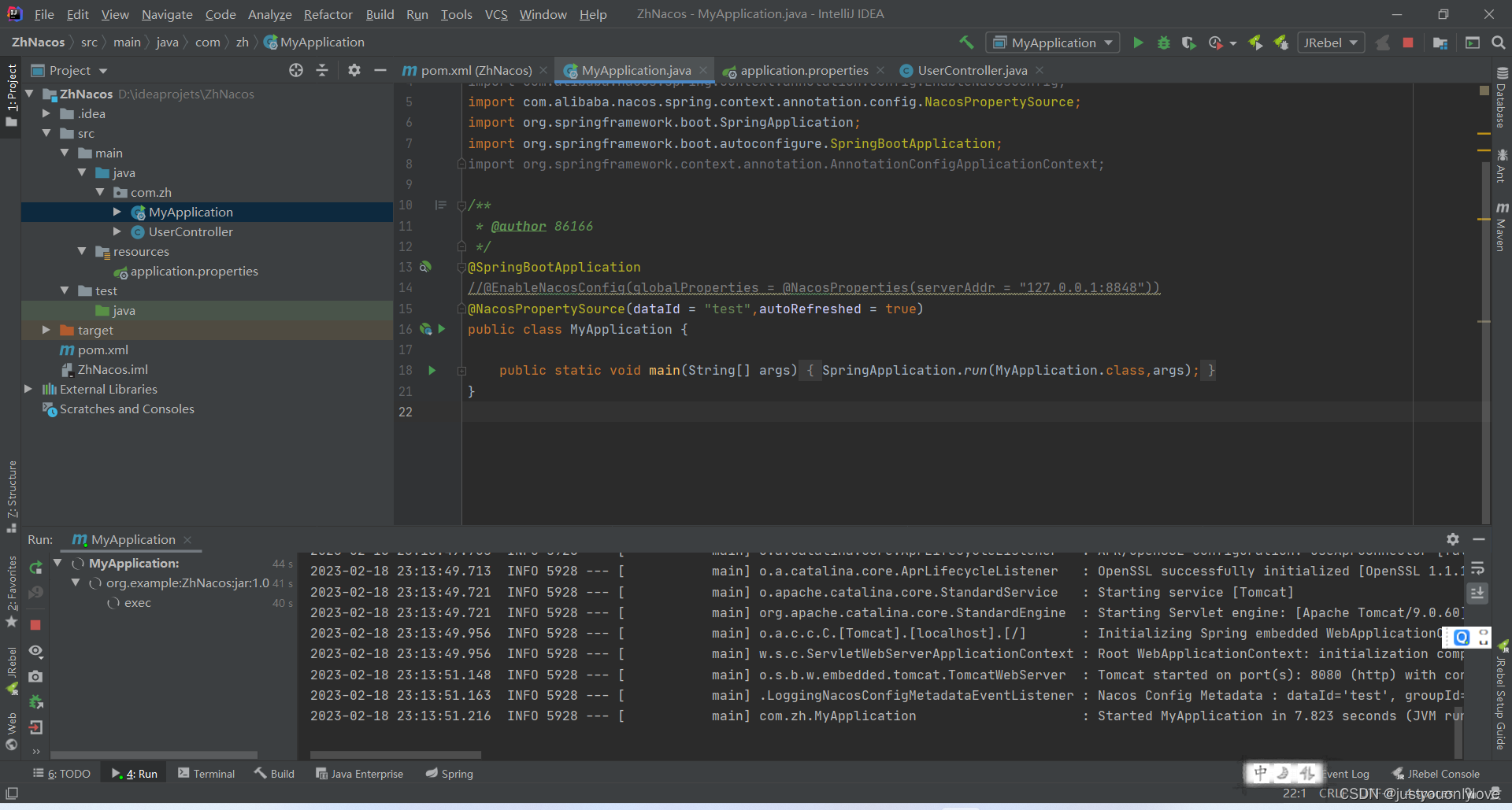The image size is (1512, 810).
Task: Open Run panel settings gear
Action: point(1453,539)
